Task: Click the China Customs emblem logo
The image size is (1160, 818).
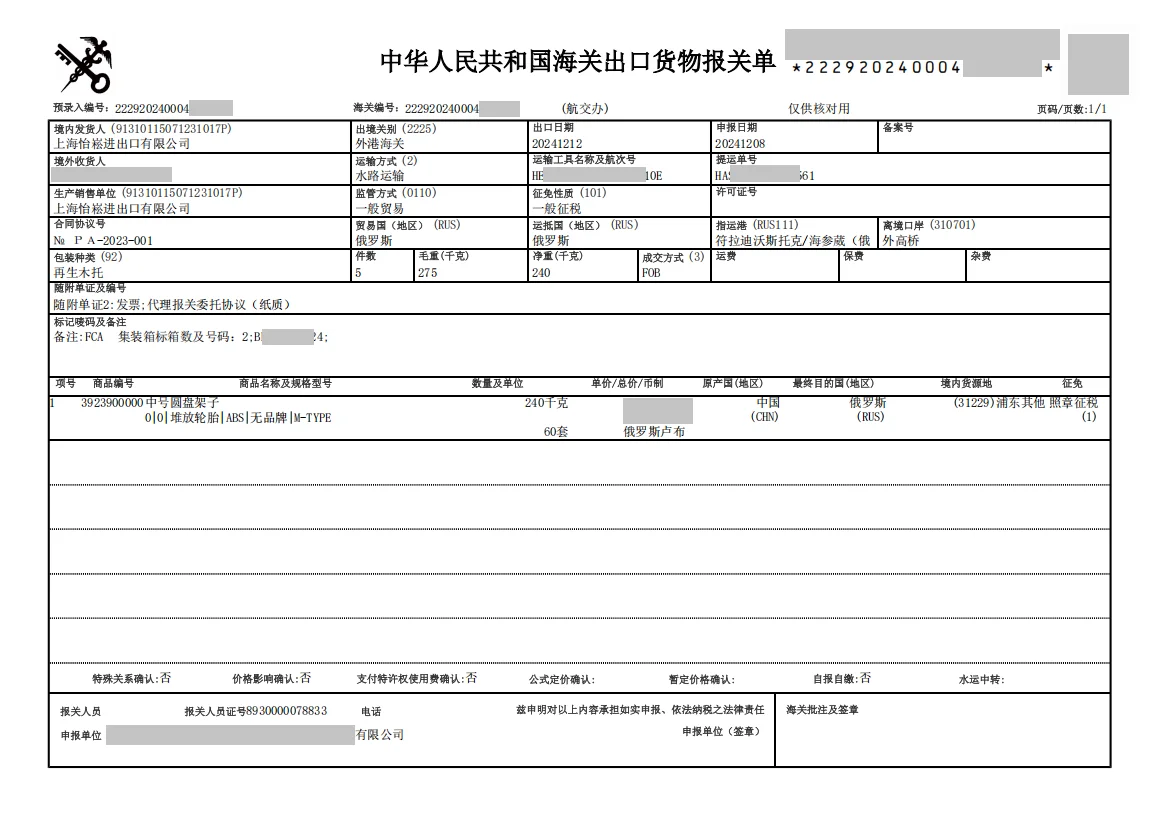Action: point(84,63)
